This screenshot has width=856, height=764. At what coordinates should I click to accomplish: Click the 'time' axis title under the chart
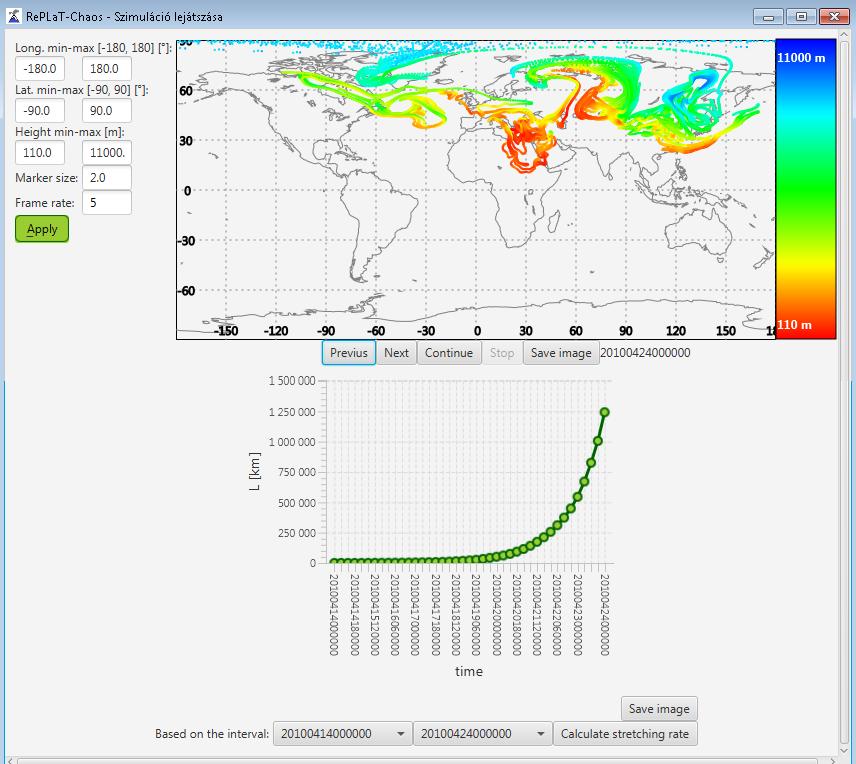click(x=469, y=671)
